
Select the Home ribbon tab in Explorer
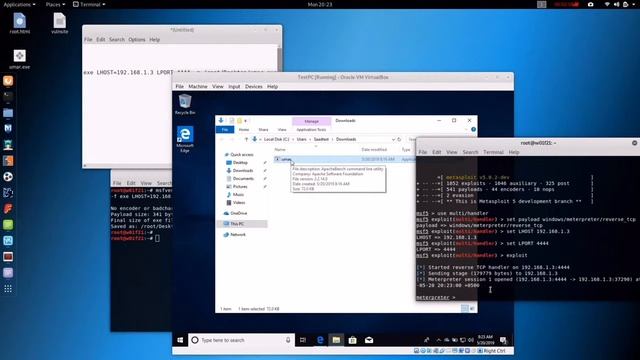(244, 129)
